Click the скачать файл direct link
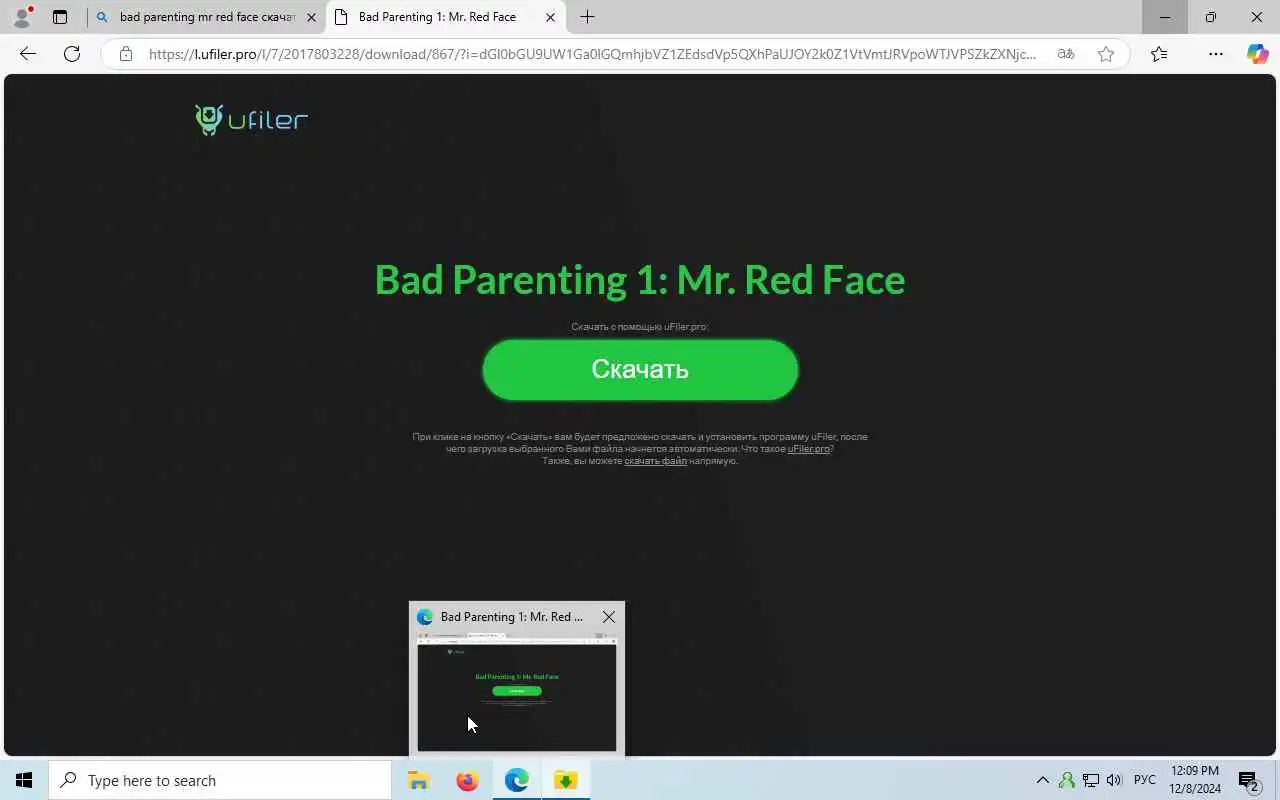The image size is (1280, 800). tap(655, 461)
